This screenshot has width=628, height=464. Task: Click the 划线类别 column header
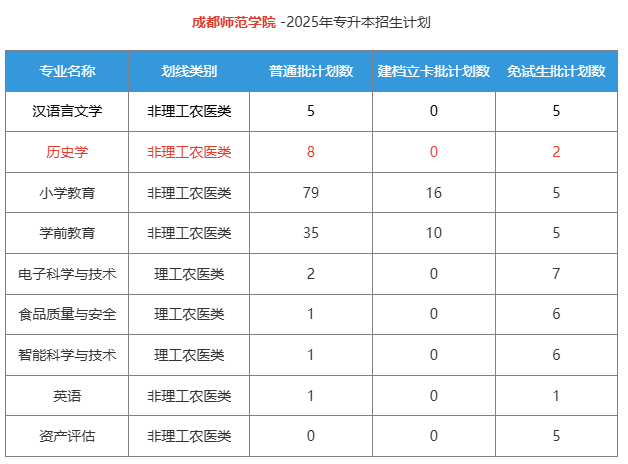point(189,71)
